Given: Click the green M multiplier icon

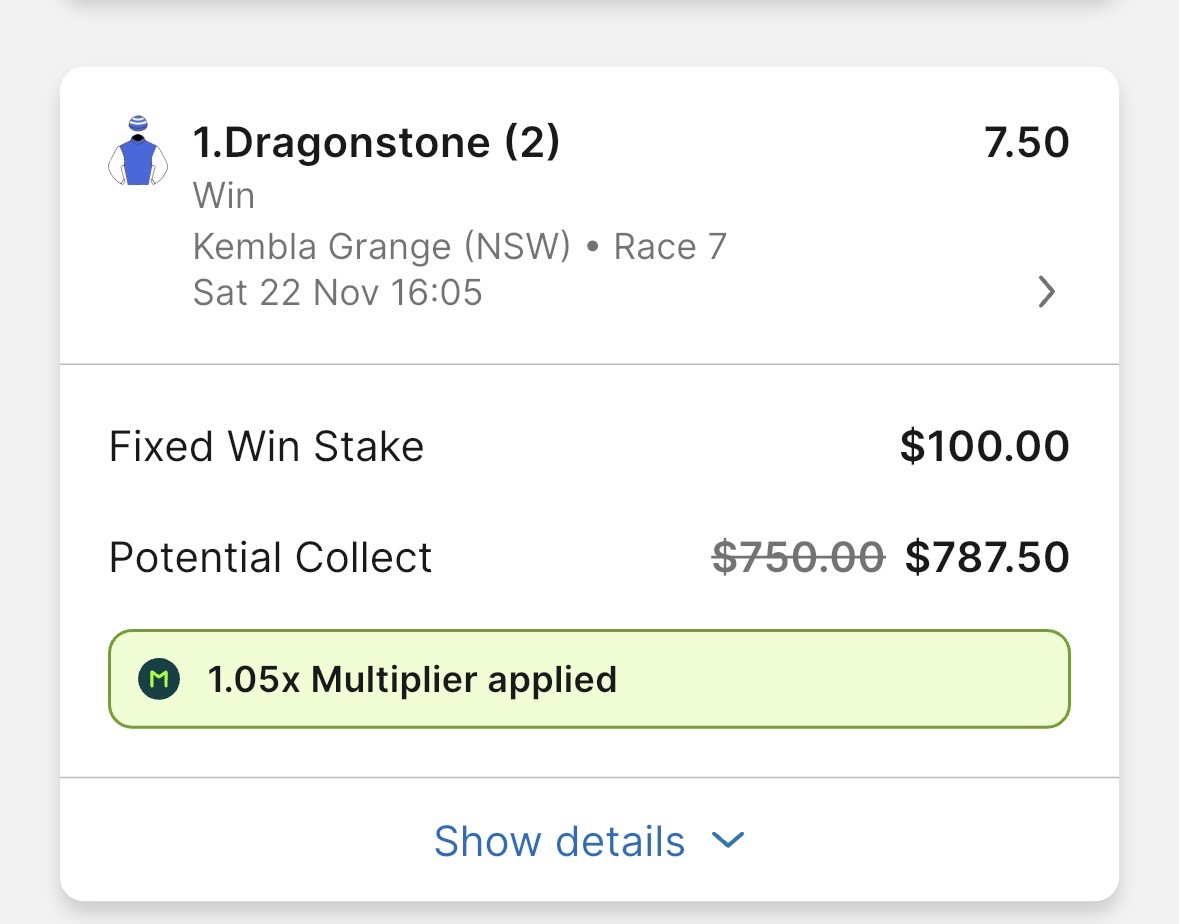Looking at the screenshot, I should (x=158, y=680).
